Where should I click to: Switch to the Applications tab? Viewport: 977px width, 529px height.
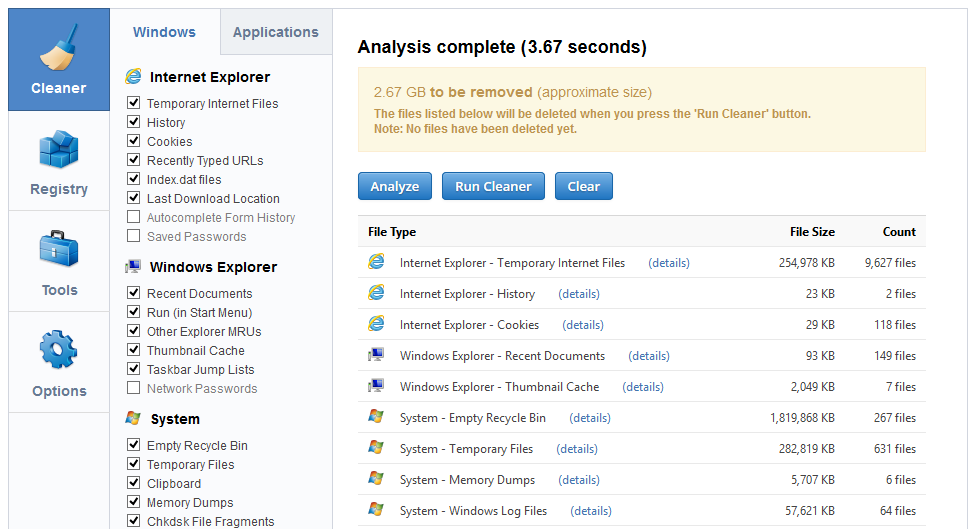click(x=276, y=32)
